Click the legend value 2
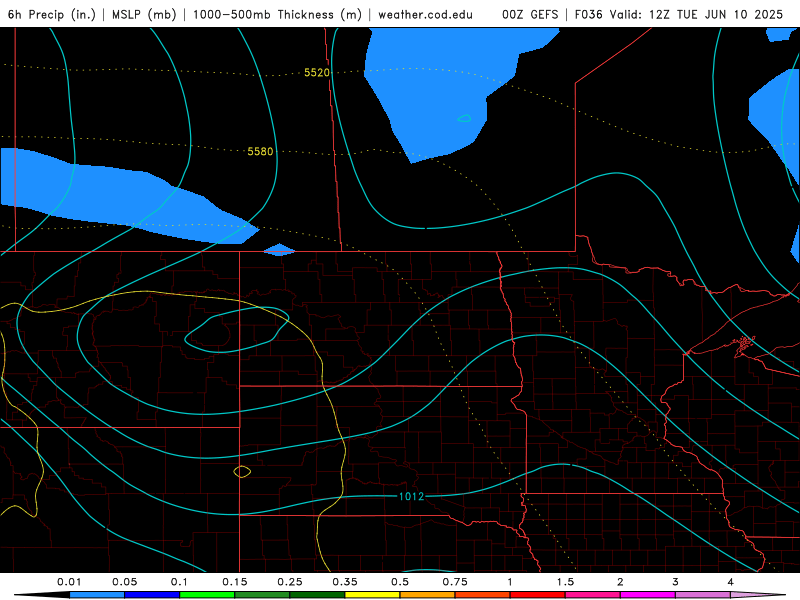The image size is (800, 600). 620,582
